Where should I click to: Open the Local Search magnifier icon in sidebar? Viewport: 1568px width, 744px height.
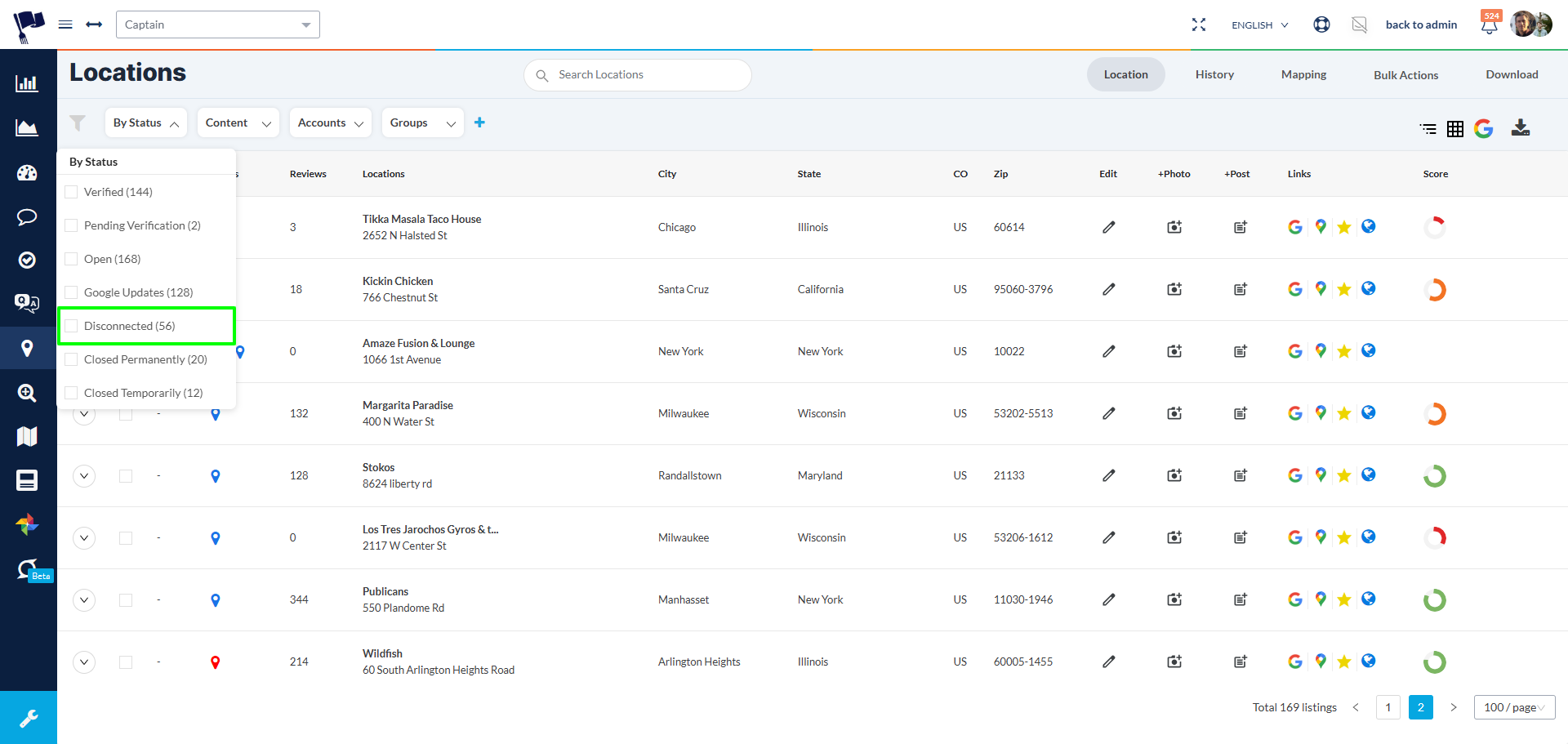point(27,393)
